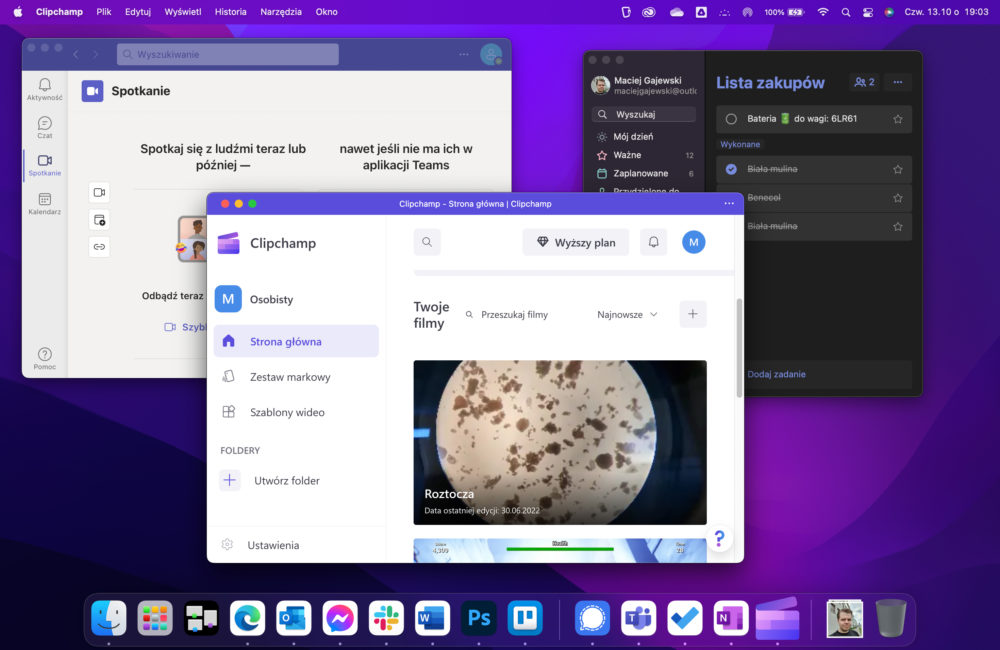Open Kalendarz in Teams sidebar
Viewport: 1000px width, 650px height.
pyautogui.click(x=45, y=203)
